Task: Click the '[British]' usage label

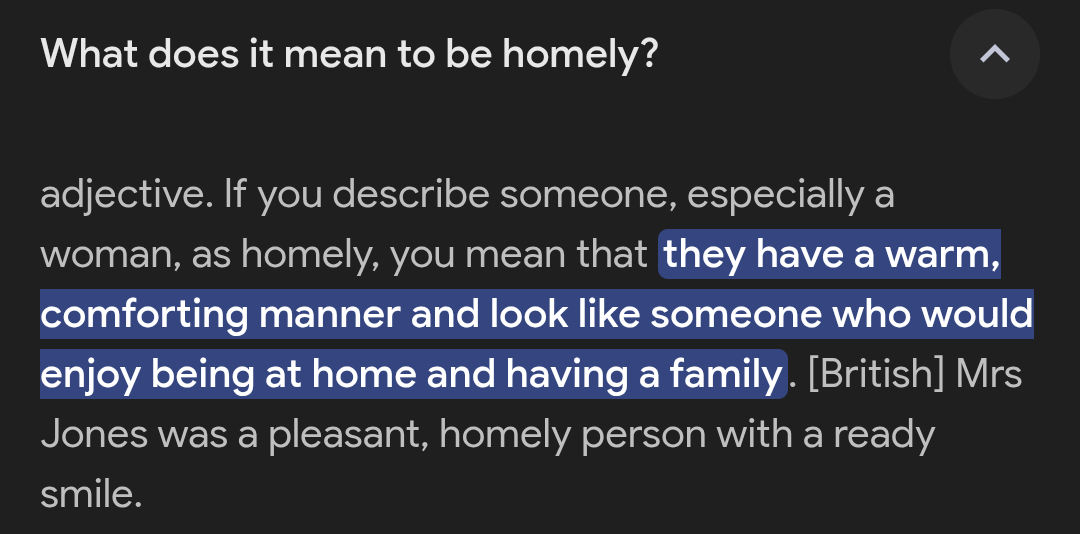Action: [873, 374]
